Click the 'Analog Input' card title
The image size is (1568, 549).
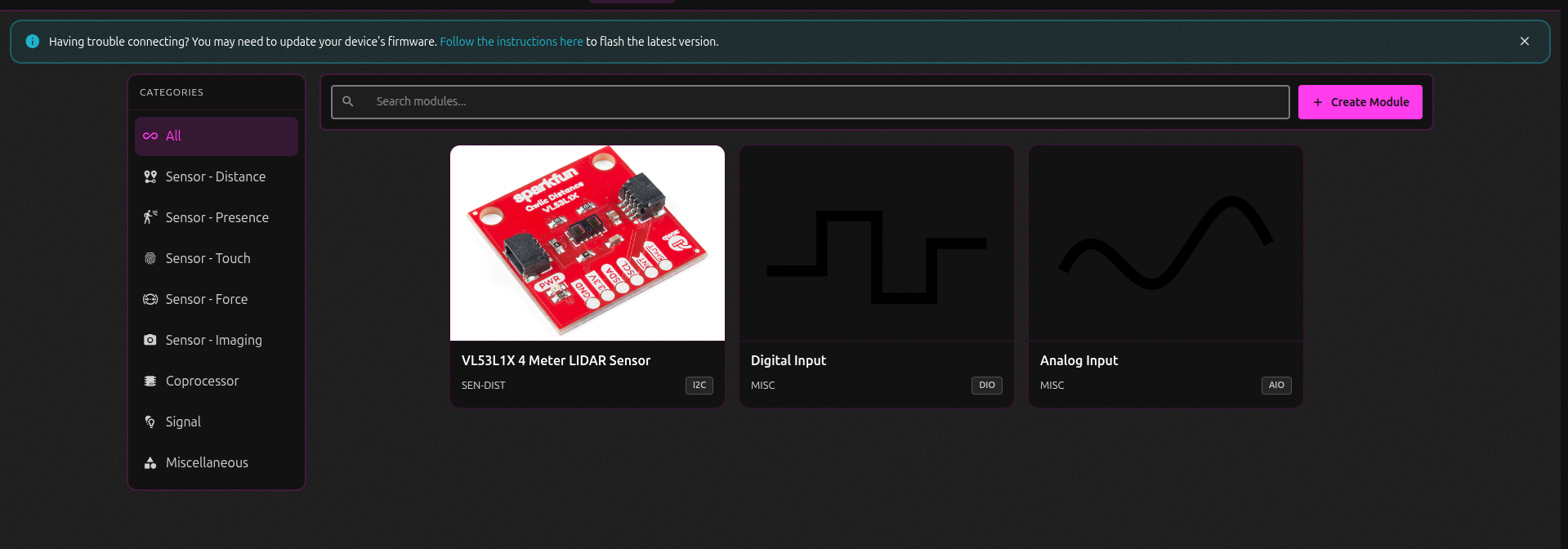point(1079,360)
